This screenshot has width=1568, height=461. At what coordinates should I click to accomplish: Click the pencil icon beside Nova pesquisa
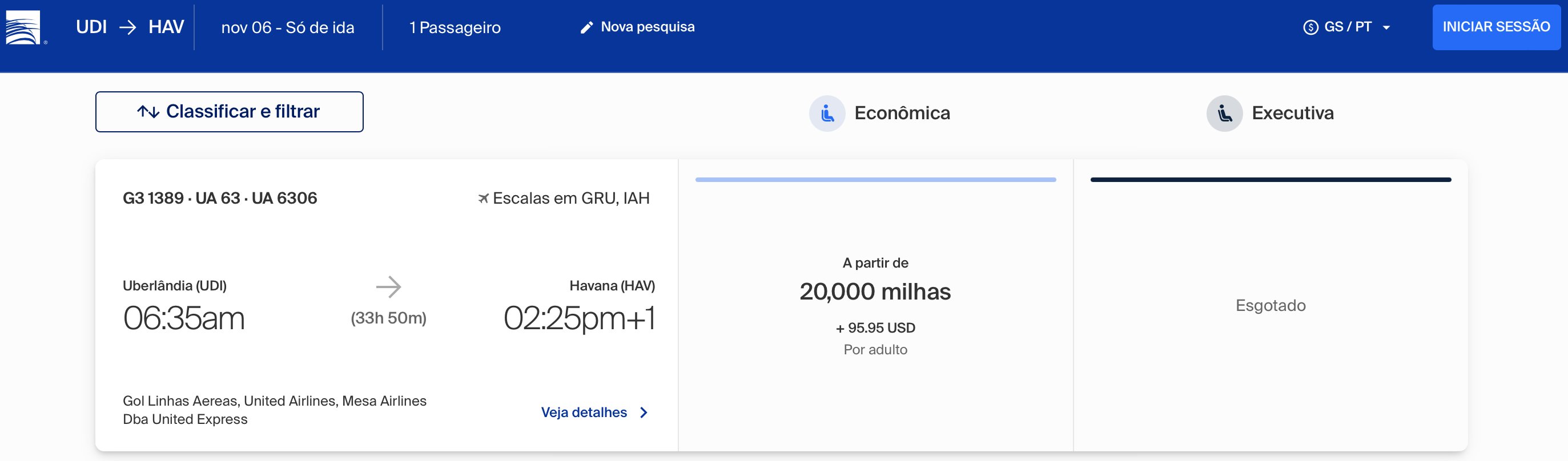click(586, 27)
